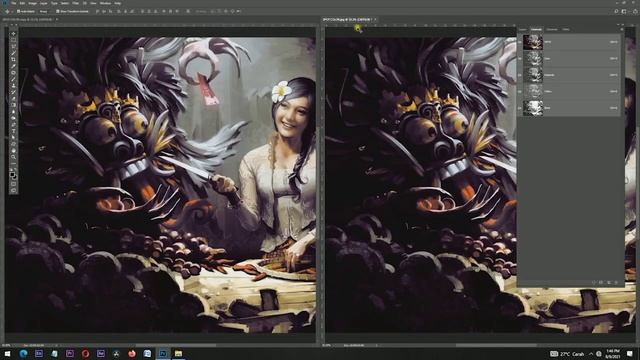640x360 pixels.
Task: Open File Explorer from taskbar
Action: coord(178,353)
